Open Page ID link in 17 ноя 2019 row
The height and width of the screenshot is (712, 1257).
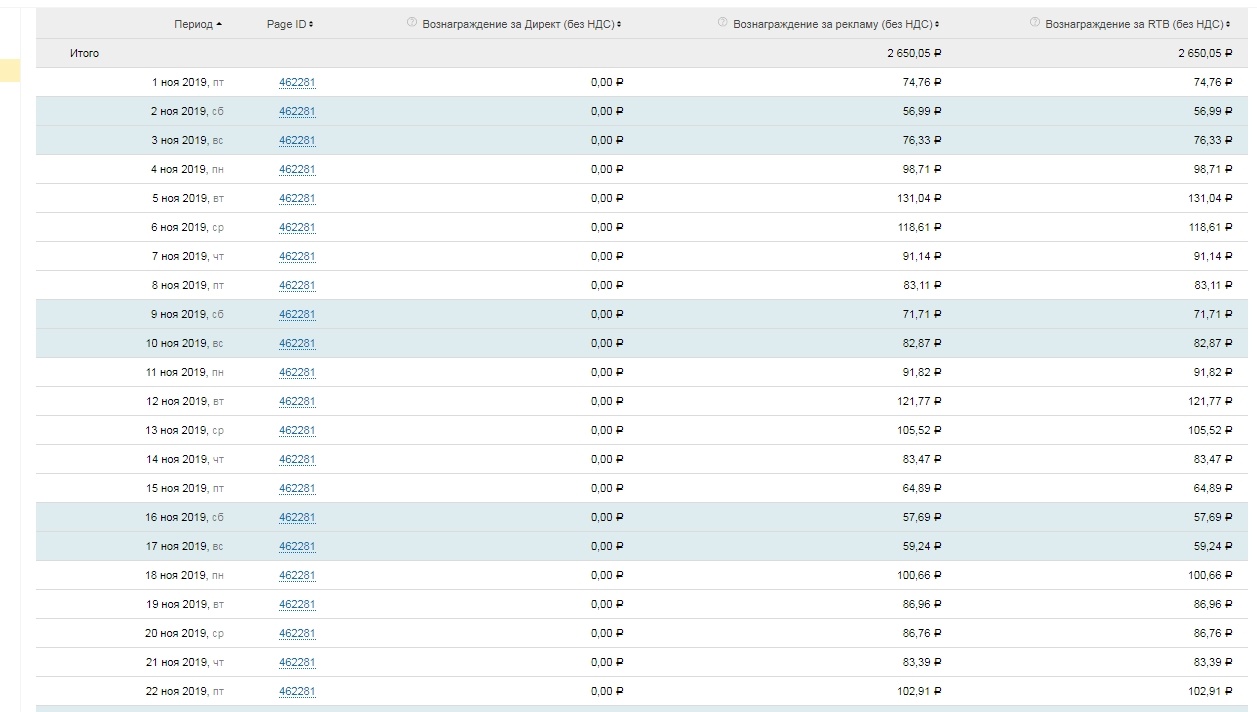click(x=297, y=547)
